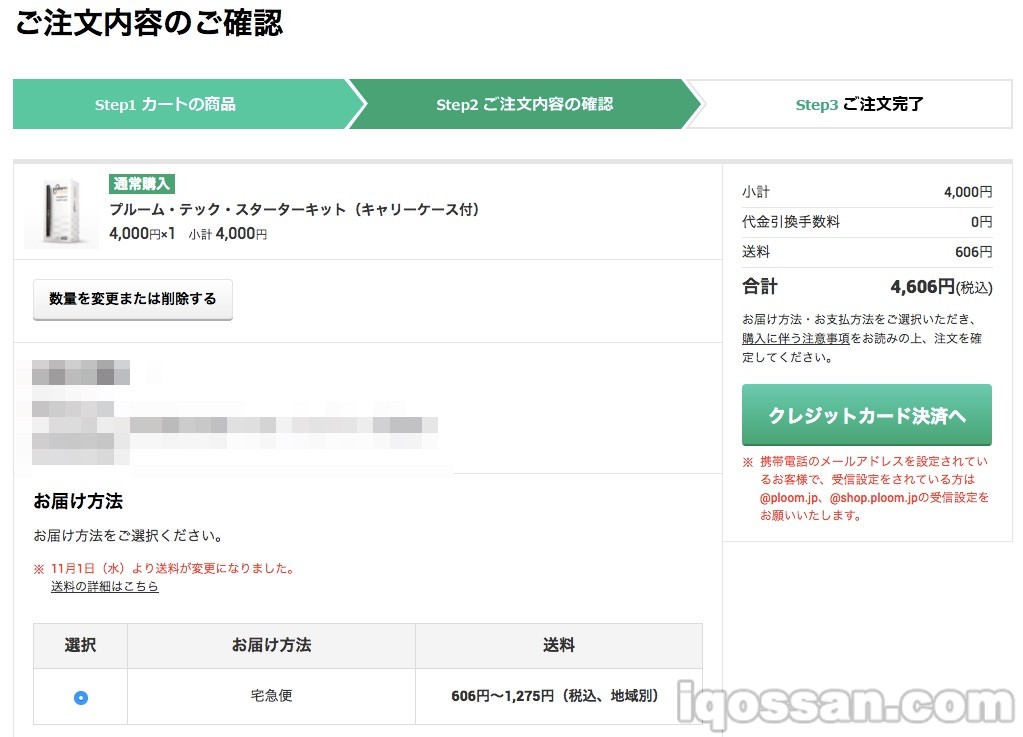Click the 送料 606円 summary value
The image size is (1023, 737).
(973, 252)
